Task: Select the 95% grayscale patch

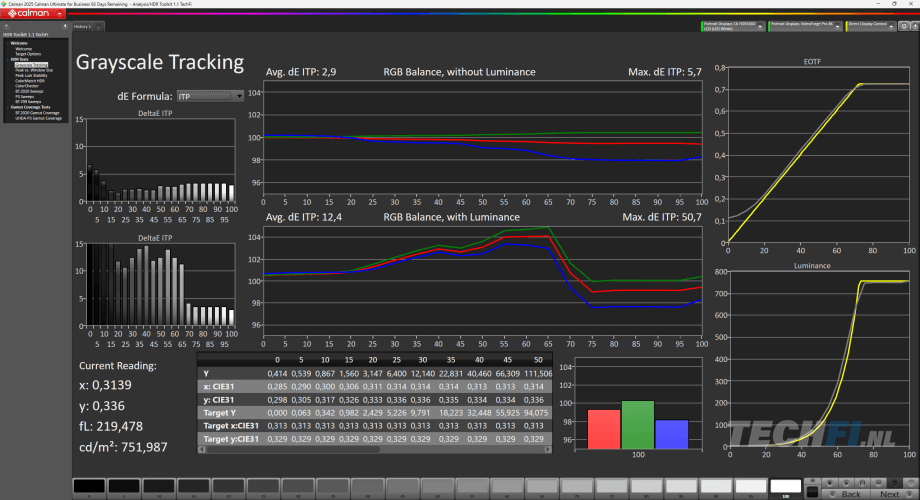Action: click(x=751, y=486)
